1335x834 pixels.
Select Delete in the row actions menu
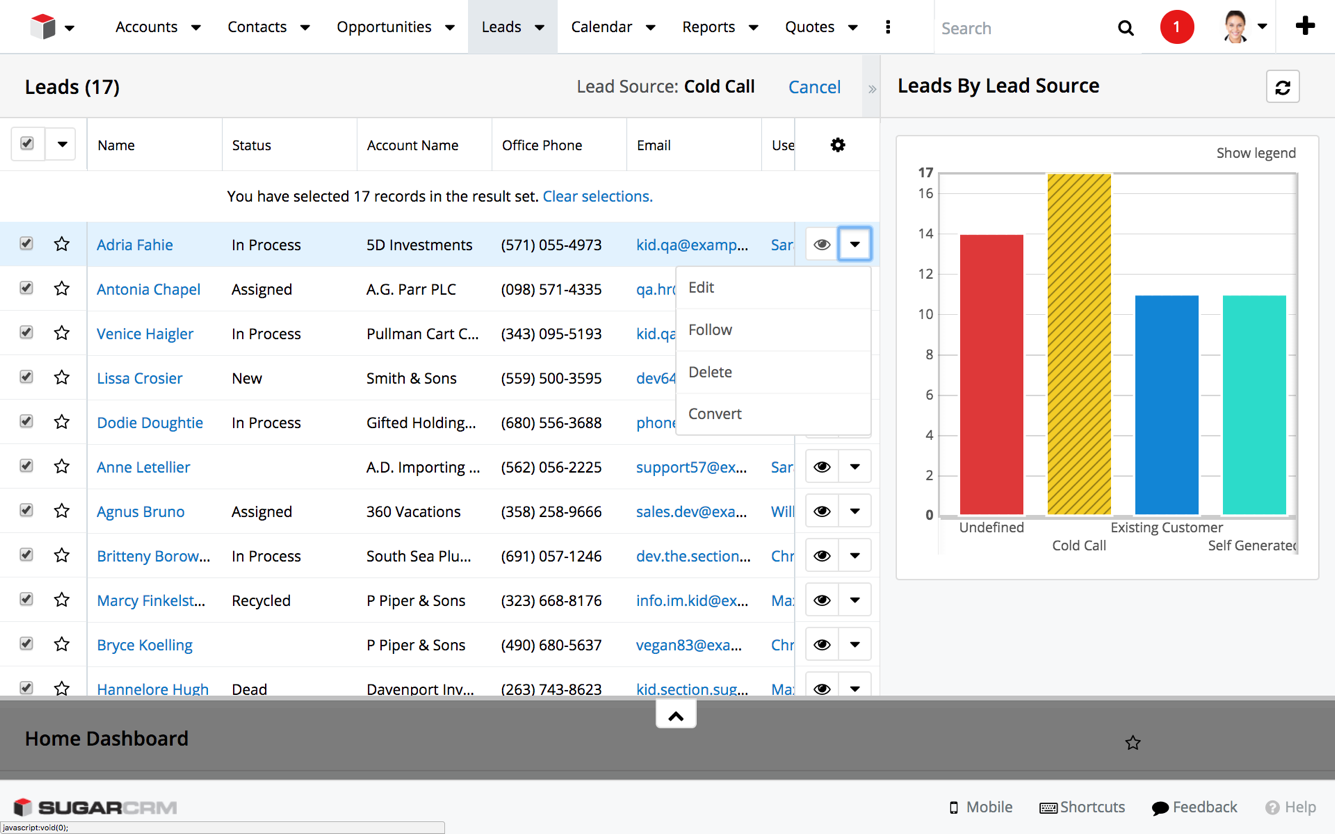tap(710, 371)
